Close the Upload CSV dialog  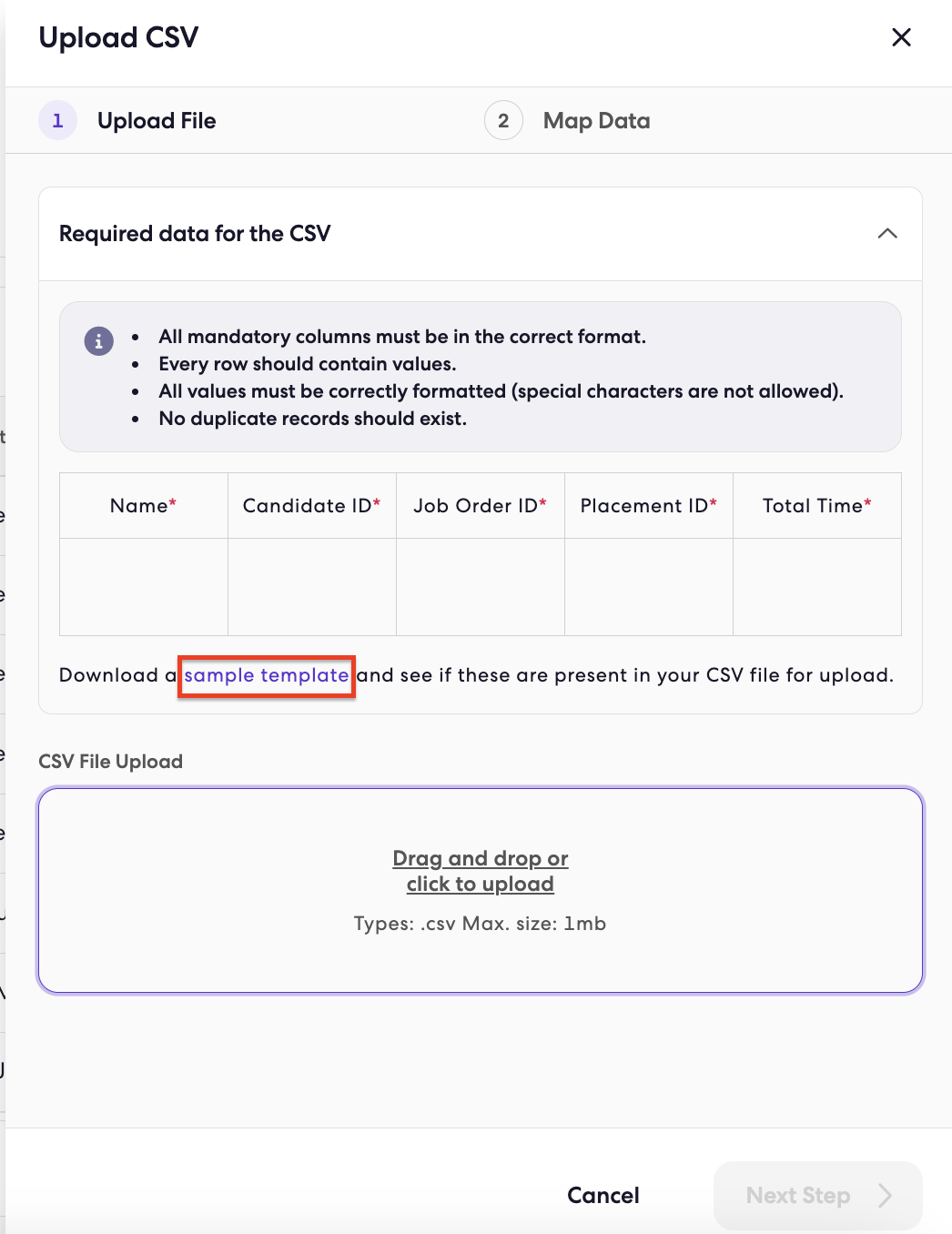(x=901, y=37)
